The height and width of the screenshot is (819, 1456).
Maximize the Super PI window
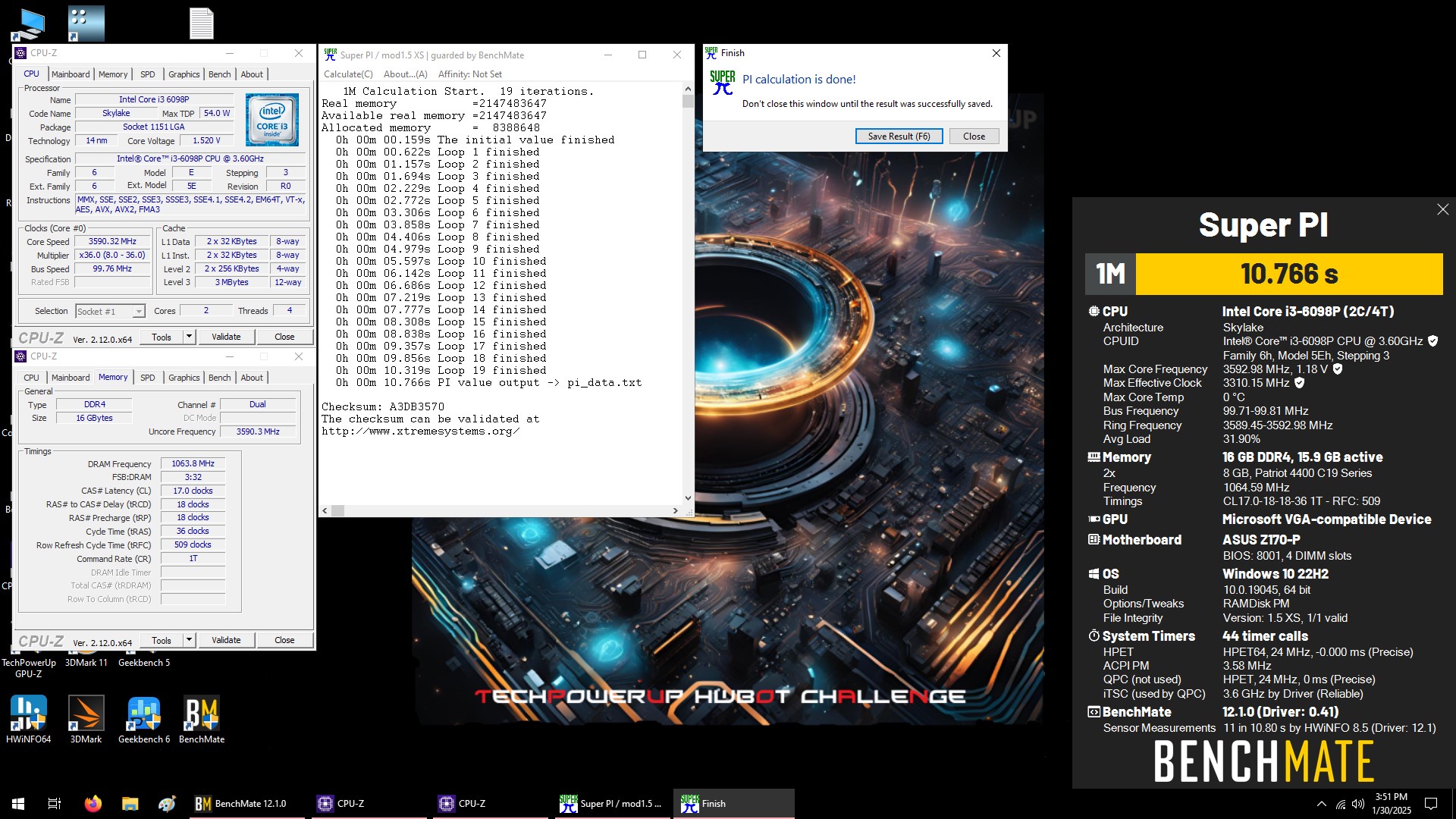click(x=642, y=55)
